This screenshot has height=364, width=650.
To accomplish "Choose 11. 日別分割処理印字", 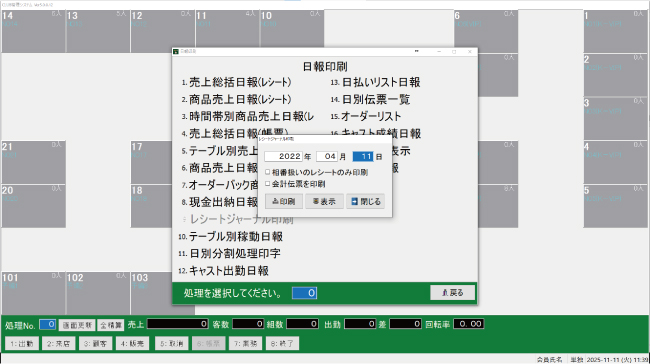I will click(229, 254).
